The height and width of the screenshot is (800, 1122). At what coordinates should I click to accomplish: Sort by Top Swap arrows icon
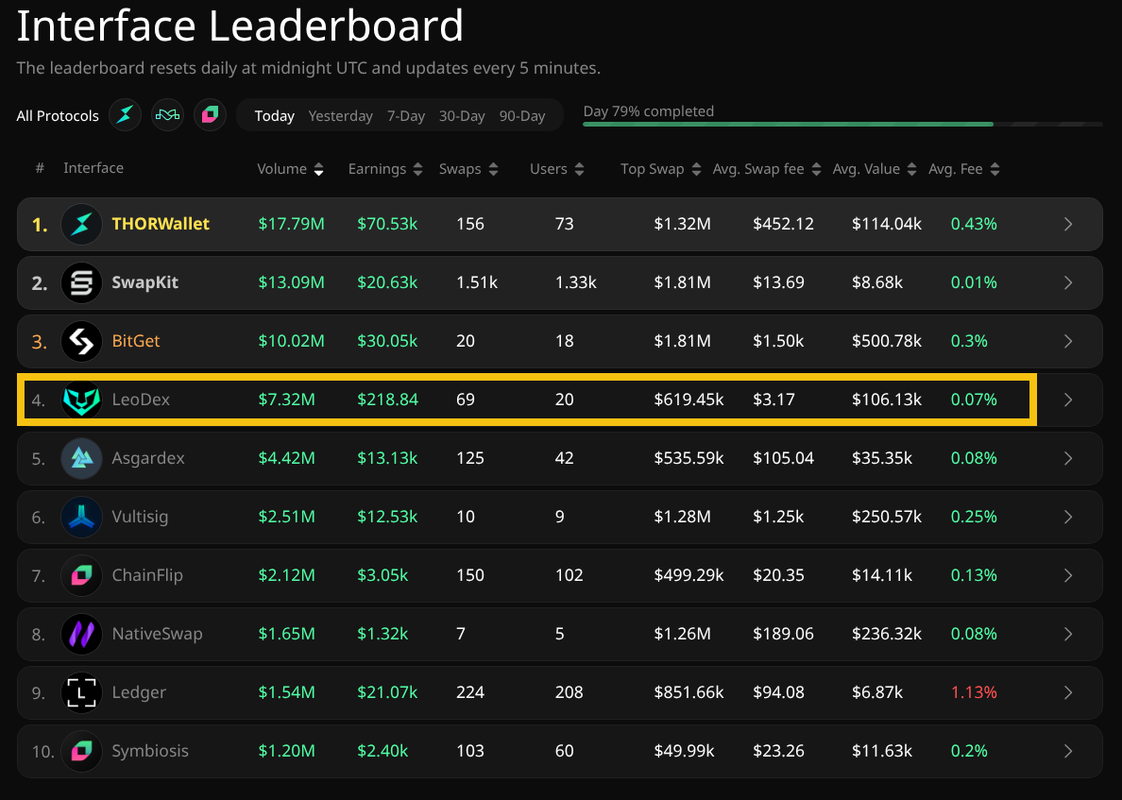696,170
